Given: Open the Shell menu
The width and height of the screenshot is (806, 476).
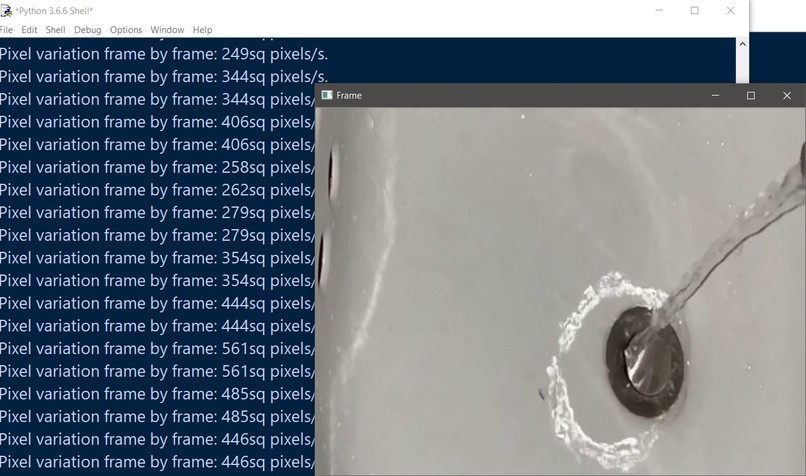Looking at the screenshot, I should [x=56, y=30].
